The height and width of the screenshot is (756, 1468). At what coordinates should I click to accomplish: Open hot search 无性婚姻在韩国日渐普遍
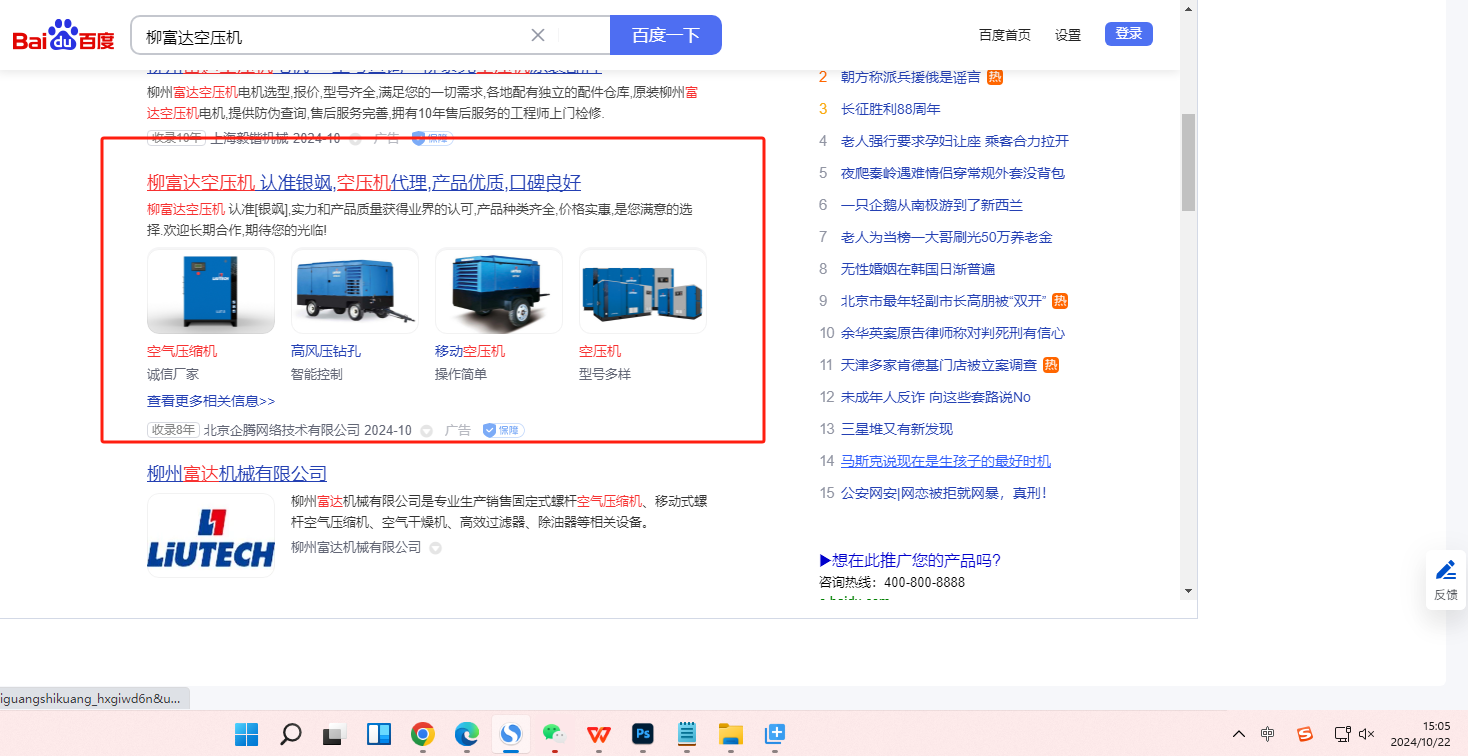pyautogui.click(x=918, y=269)
